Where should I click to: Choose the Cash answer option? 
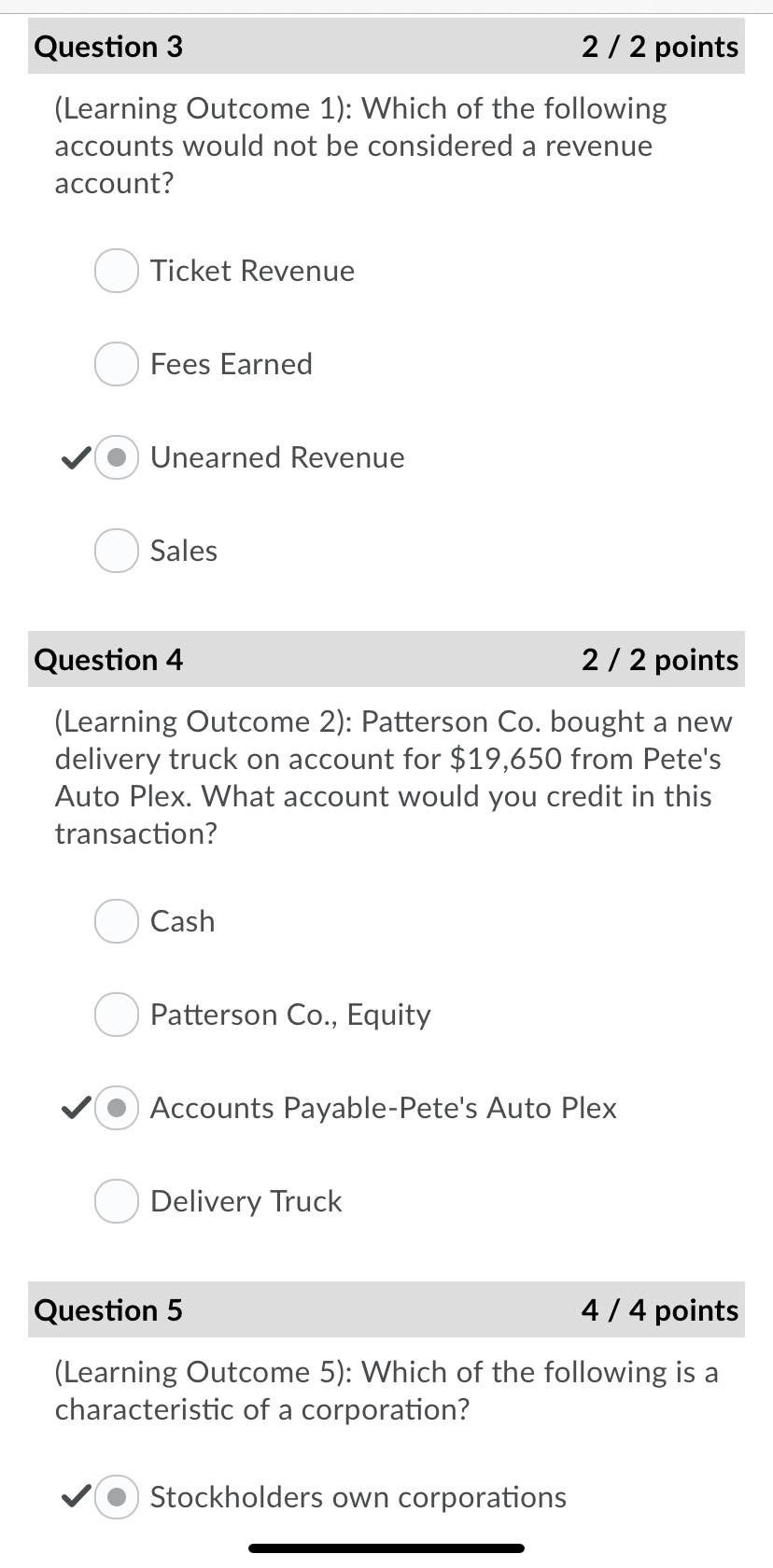tap(117, 921)
